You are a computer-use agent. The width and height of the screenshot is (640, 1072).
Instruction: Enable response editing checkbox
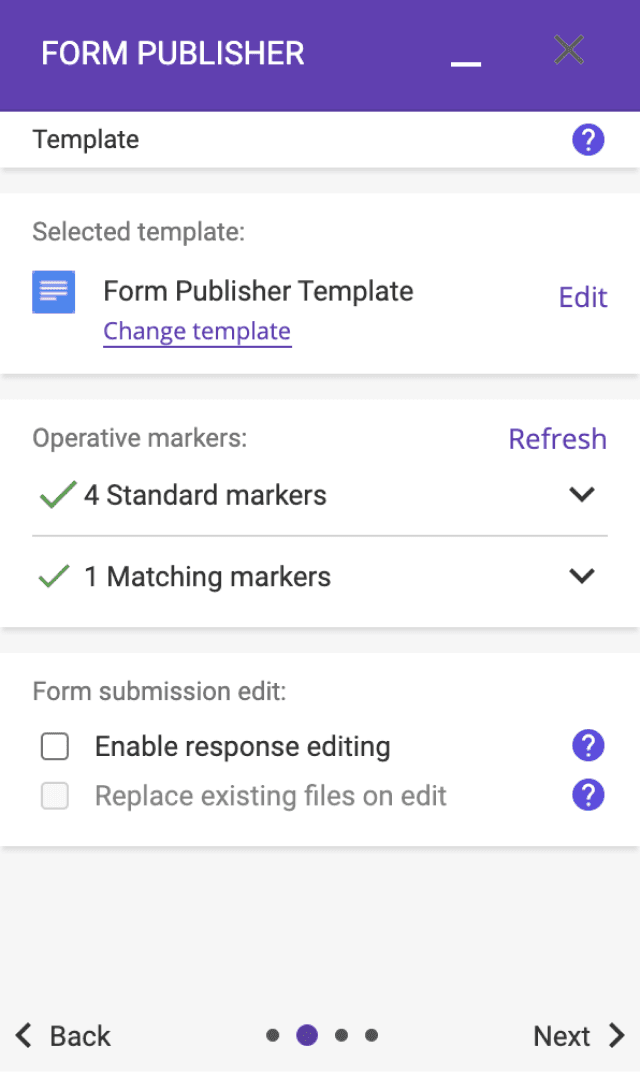(55, 746)
